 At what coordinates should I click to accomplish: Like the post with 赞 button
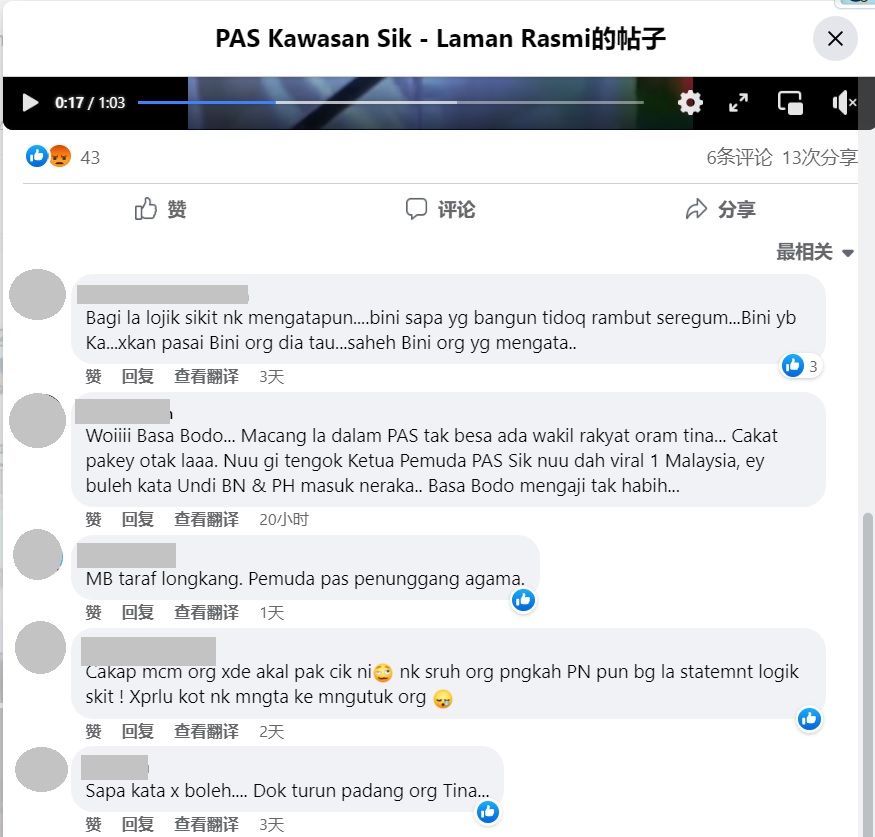[x=161, y=209]
